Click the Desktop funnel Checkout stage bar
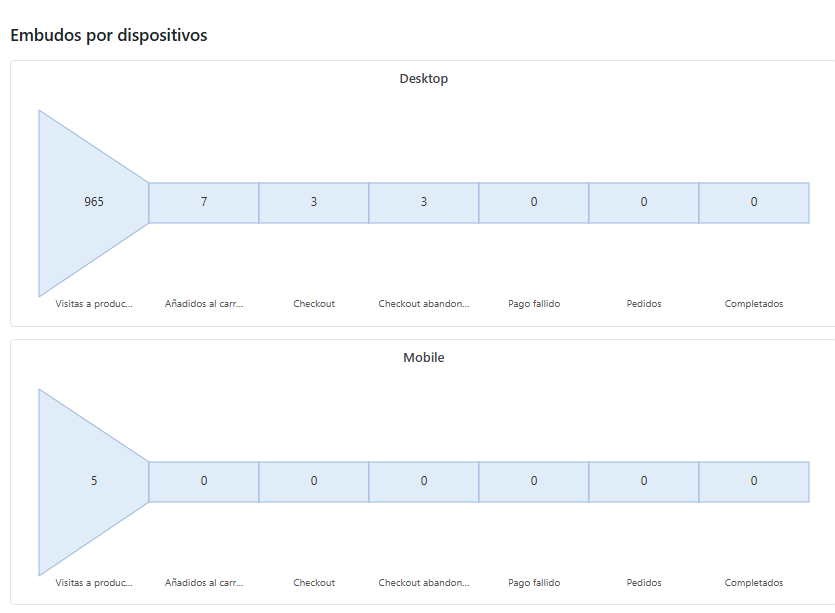 pyautogui.click(x=314, y=202)
